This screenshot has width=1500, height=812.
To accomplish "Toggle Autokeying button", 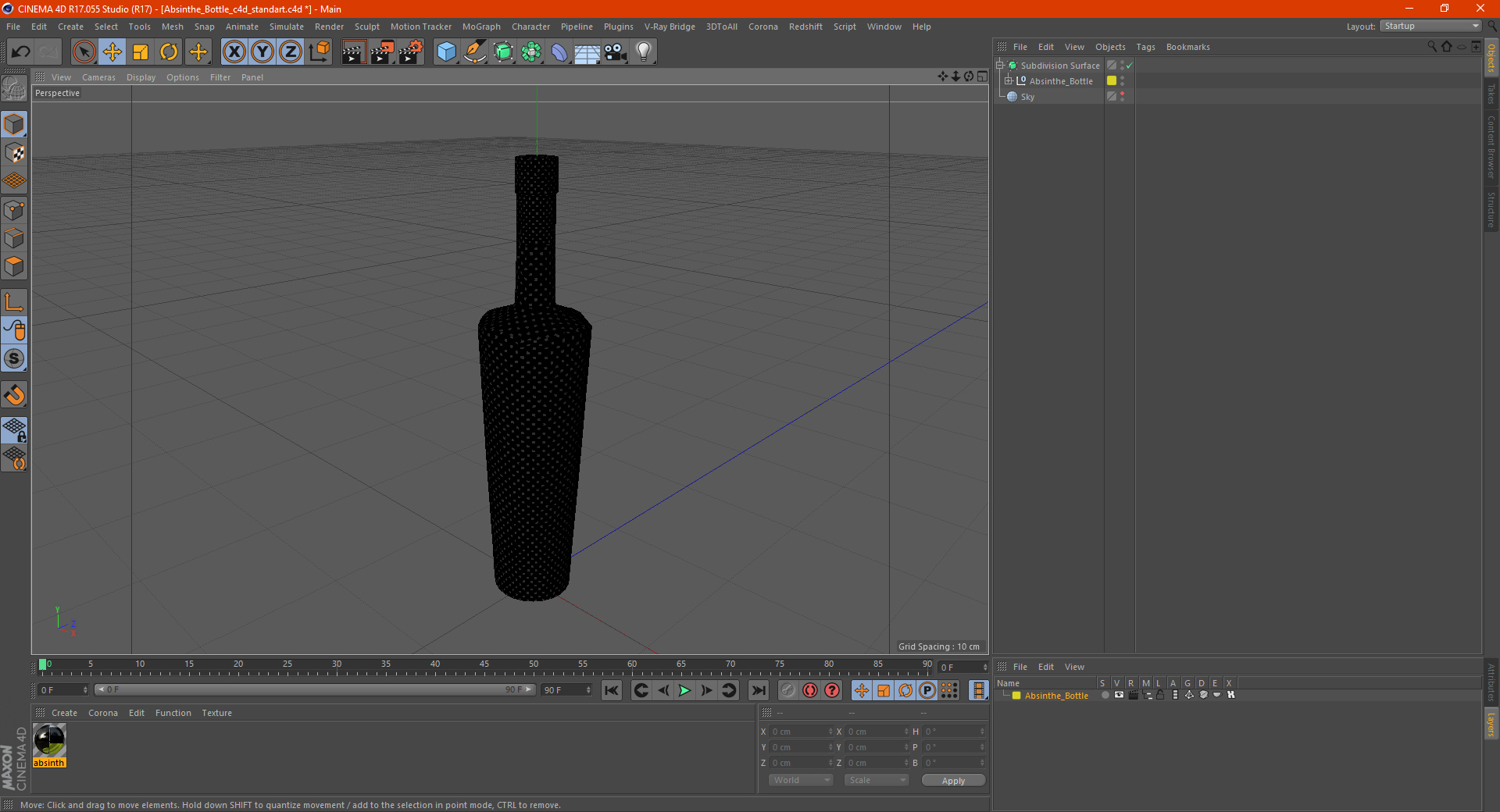I will coord(810,690).
